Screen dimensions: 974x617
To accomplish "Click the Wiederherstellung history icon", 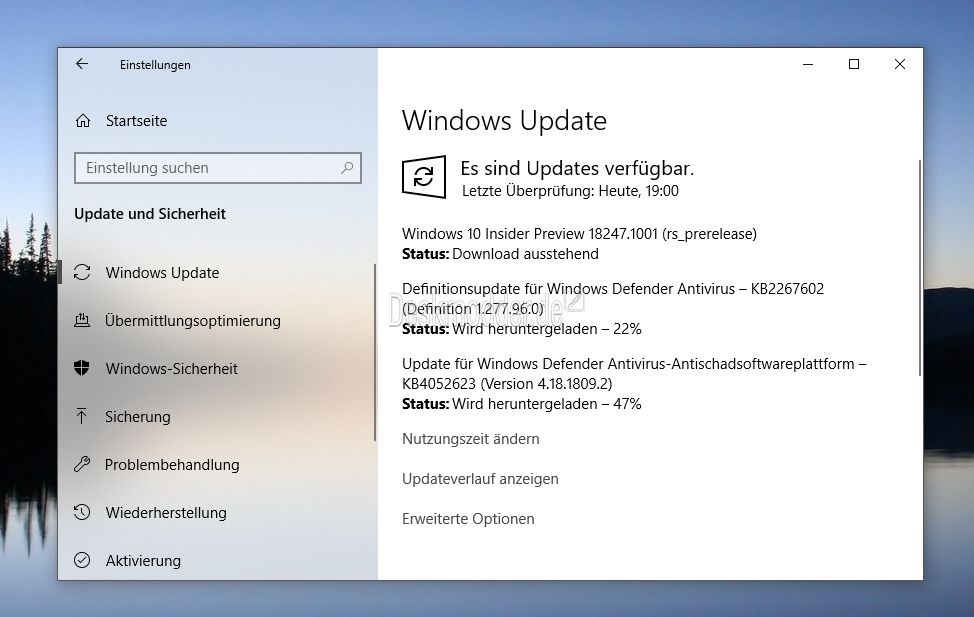I will (82, 512).
